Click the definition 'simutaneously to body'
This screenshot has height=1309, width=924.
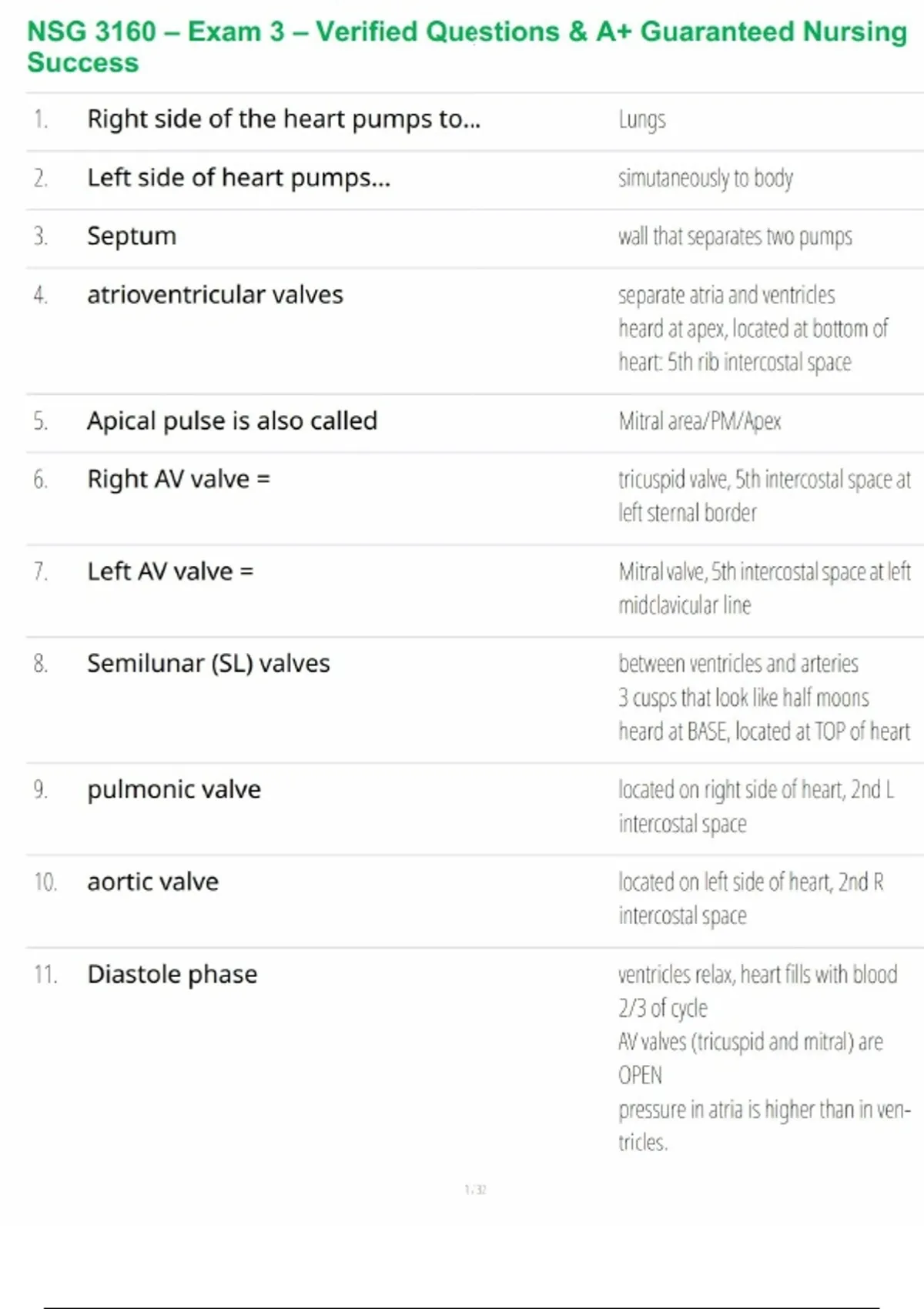705,179
